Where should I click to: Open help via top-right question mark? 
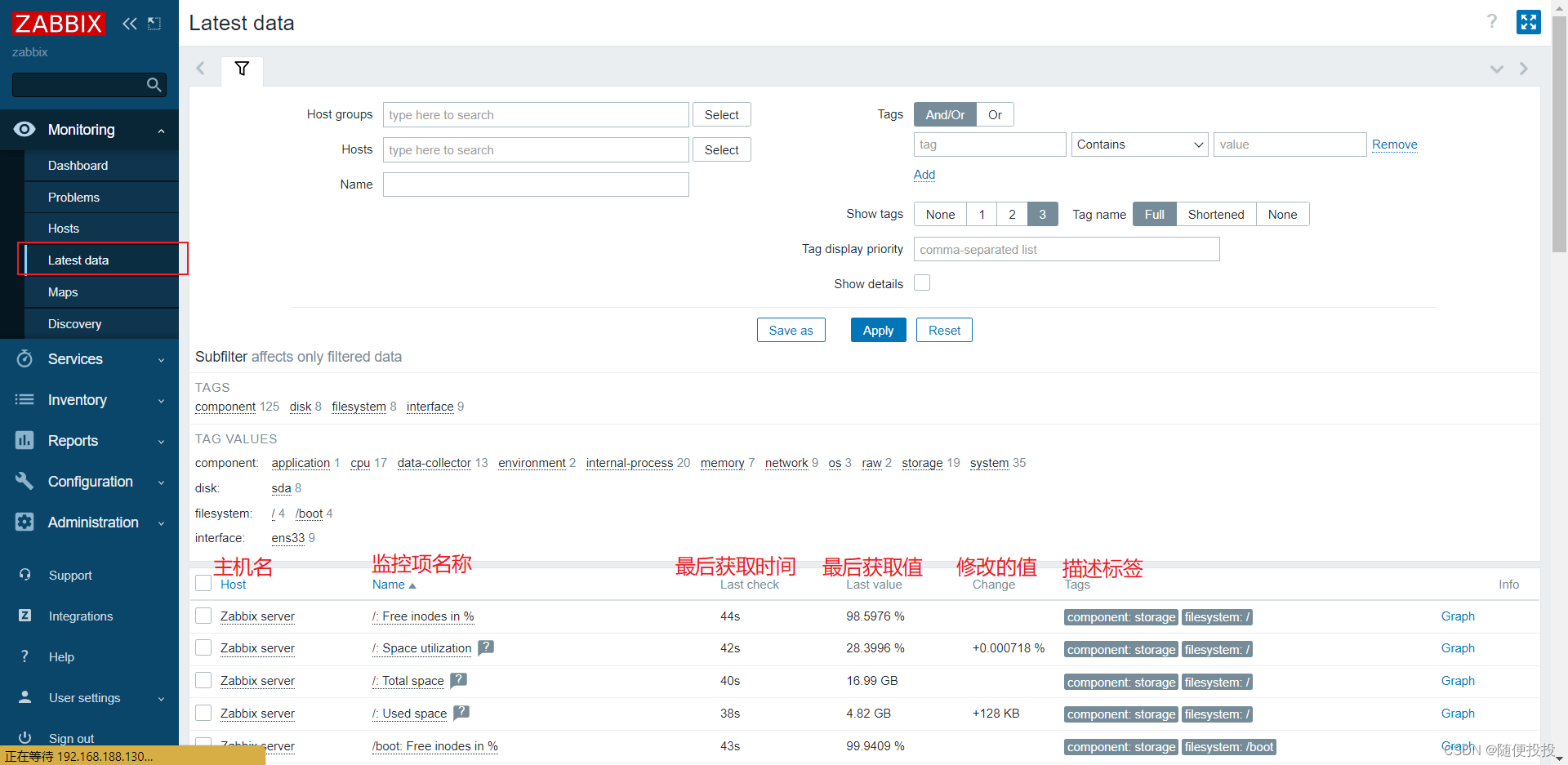point(1492,21)
